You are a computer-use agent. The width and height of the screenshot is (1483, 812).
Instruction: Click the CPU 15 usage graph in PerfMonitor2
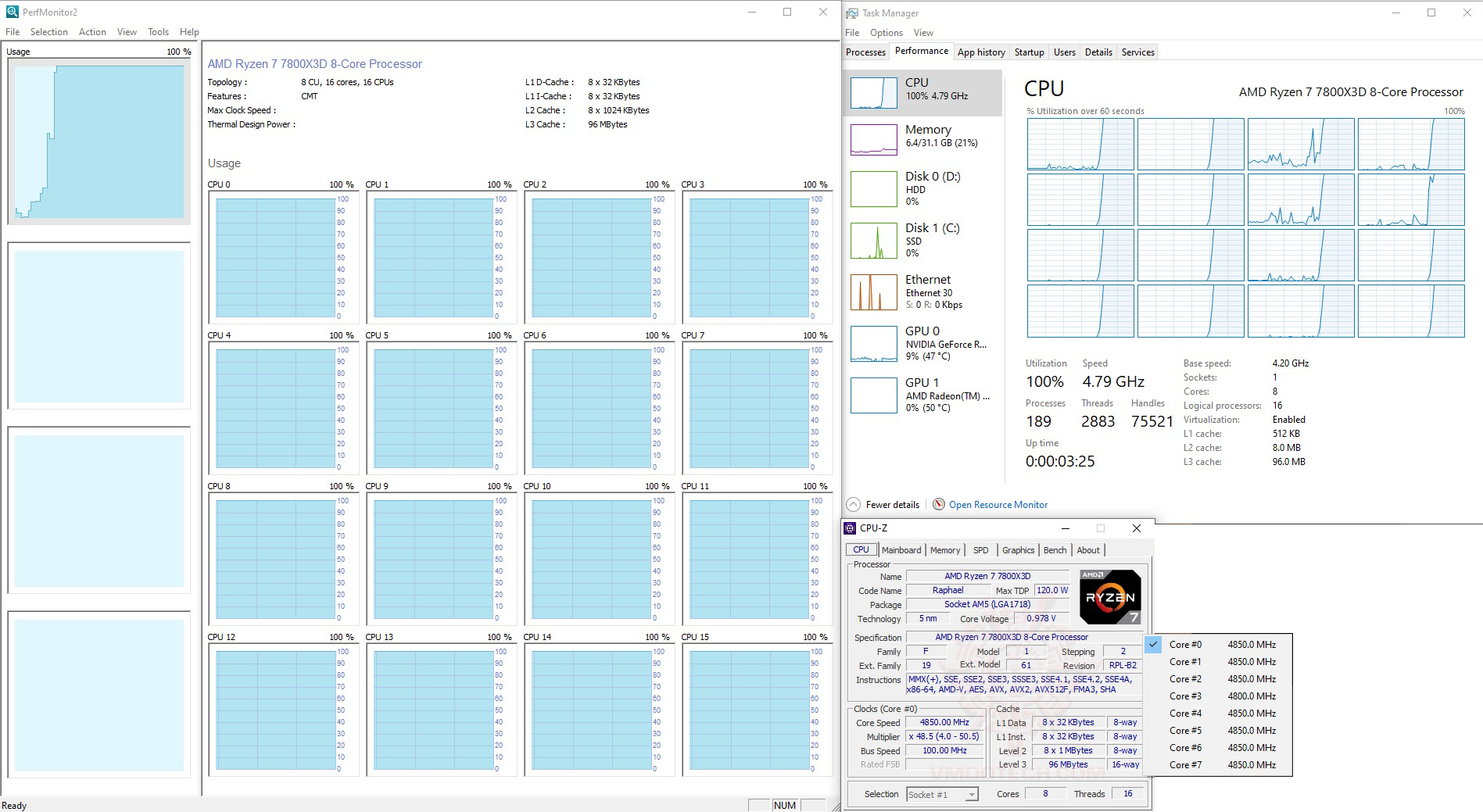[757, 710]
